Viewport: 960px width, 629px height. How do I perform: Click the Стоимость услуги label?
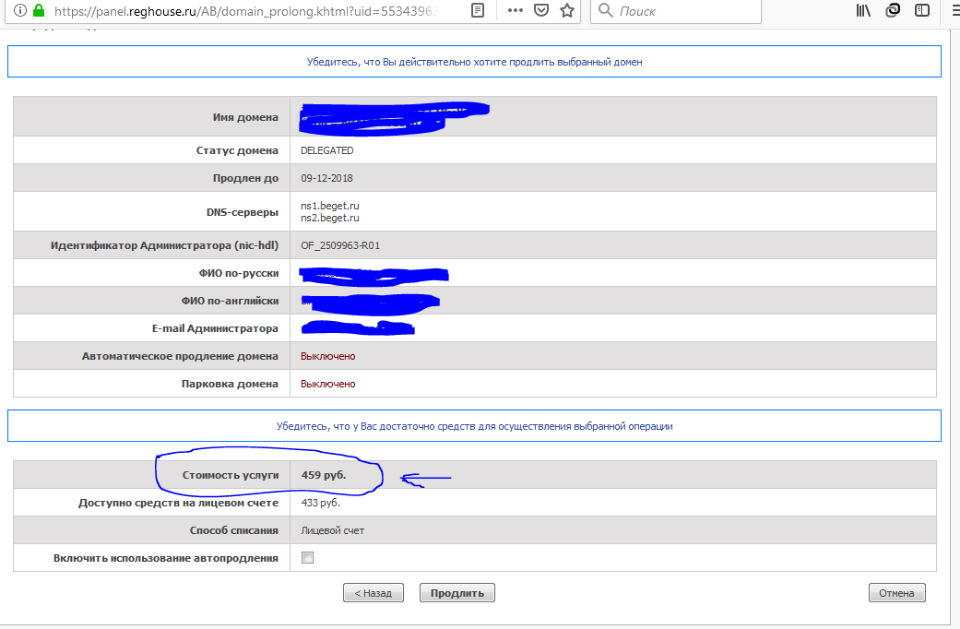(230, 475)
